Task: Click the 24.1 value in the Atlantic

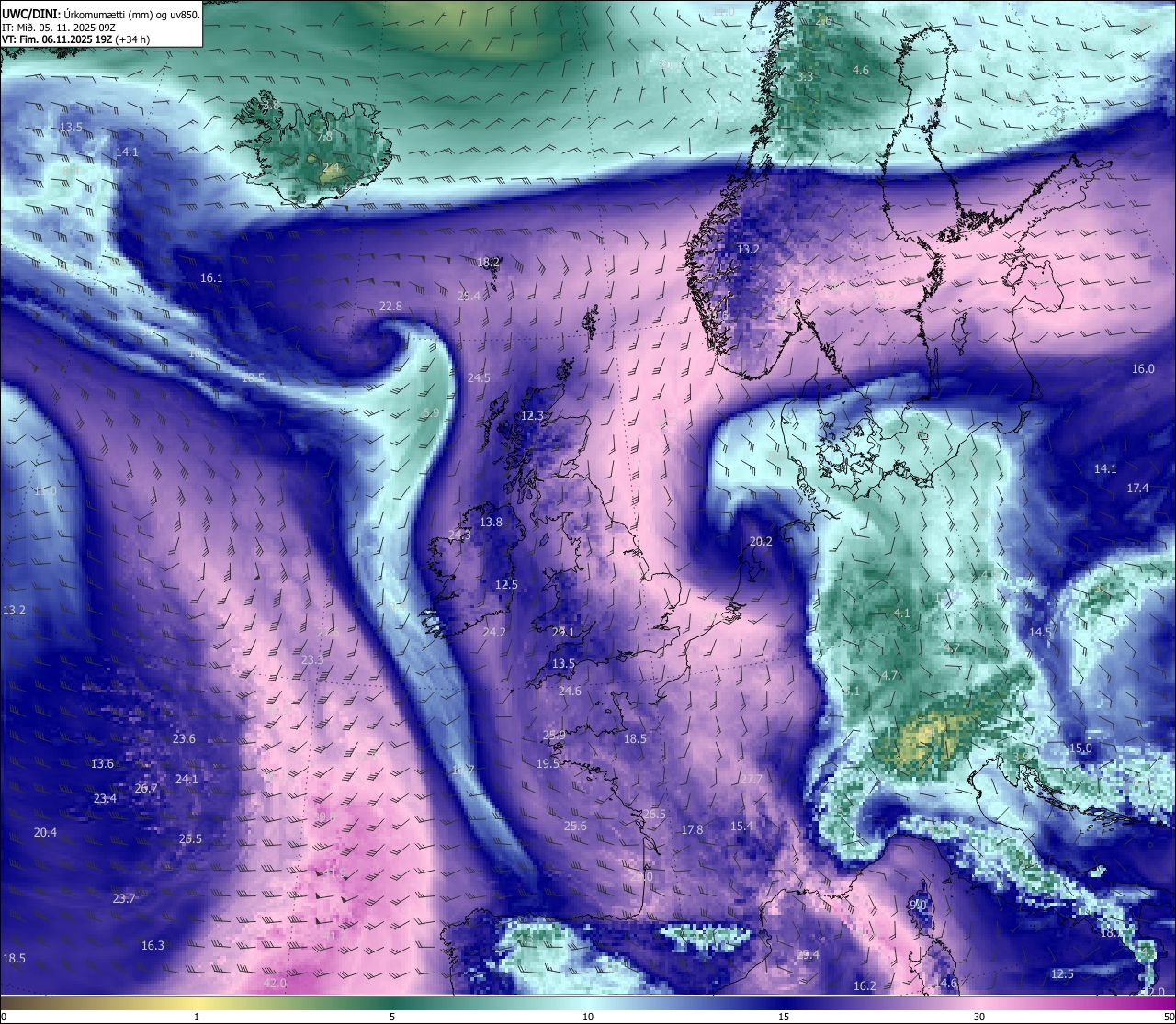Action: coord(187,779)
